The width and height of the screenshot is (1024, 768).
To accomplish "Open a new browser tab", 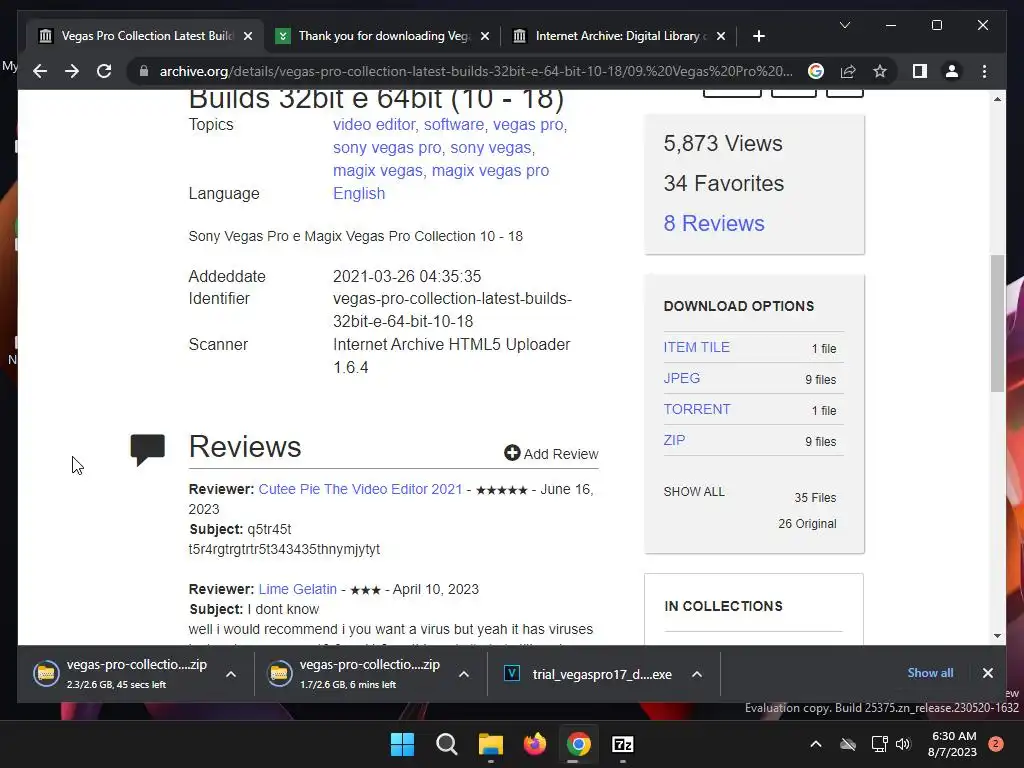I will pyautogui.click(x=758, y=36).
